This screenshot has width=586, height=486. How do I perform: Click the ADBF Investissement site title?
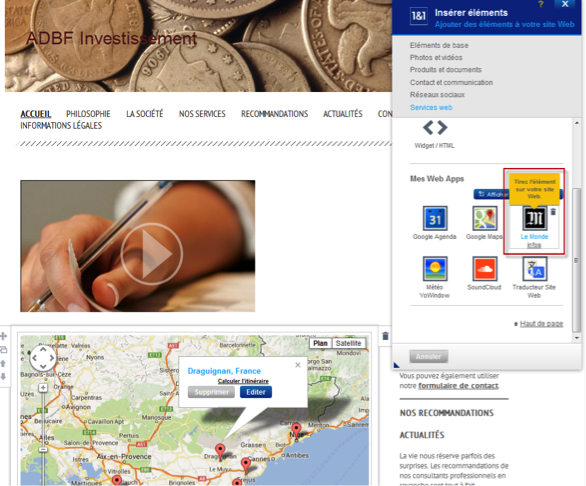111,39
